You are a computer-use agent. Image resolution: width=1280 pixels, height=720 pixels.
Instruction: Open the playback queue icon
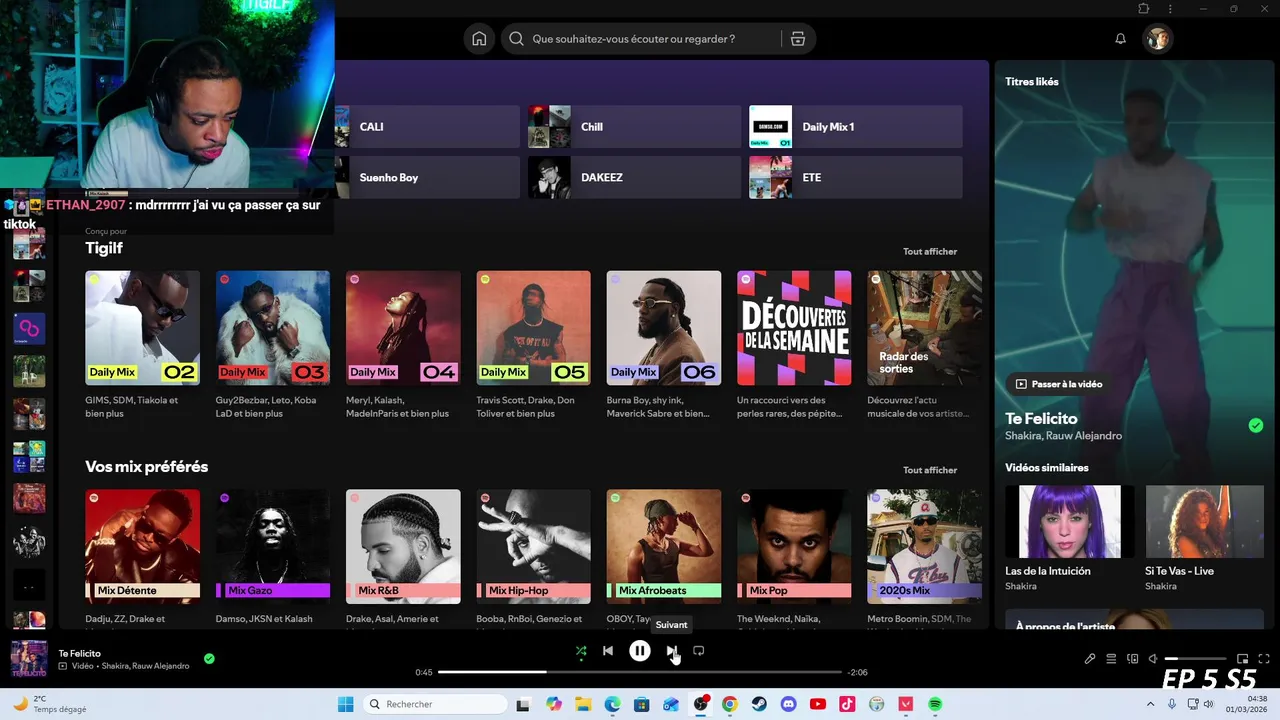1111,659
